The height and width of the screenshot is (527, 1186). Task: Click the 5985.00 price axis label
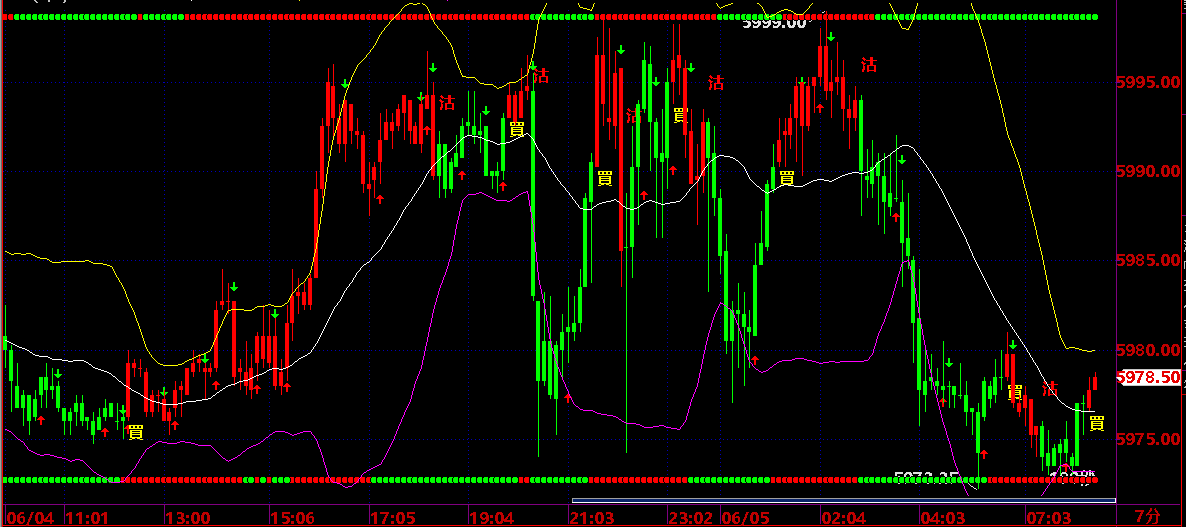[x=1148, y=261]
